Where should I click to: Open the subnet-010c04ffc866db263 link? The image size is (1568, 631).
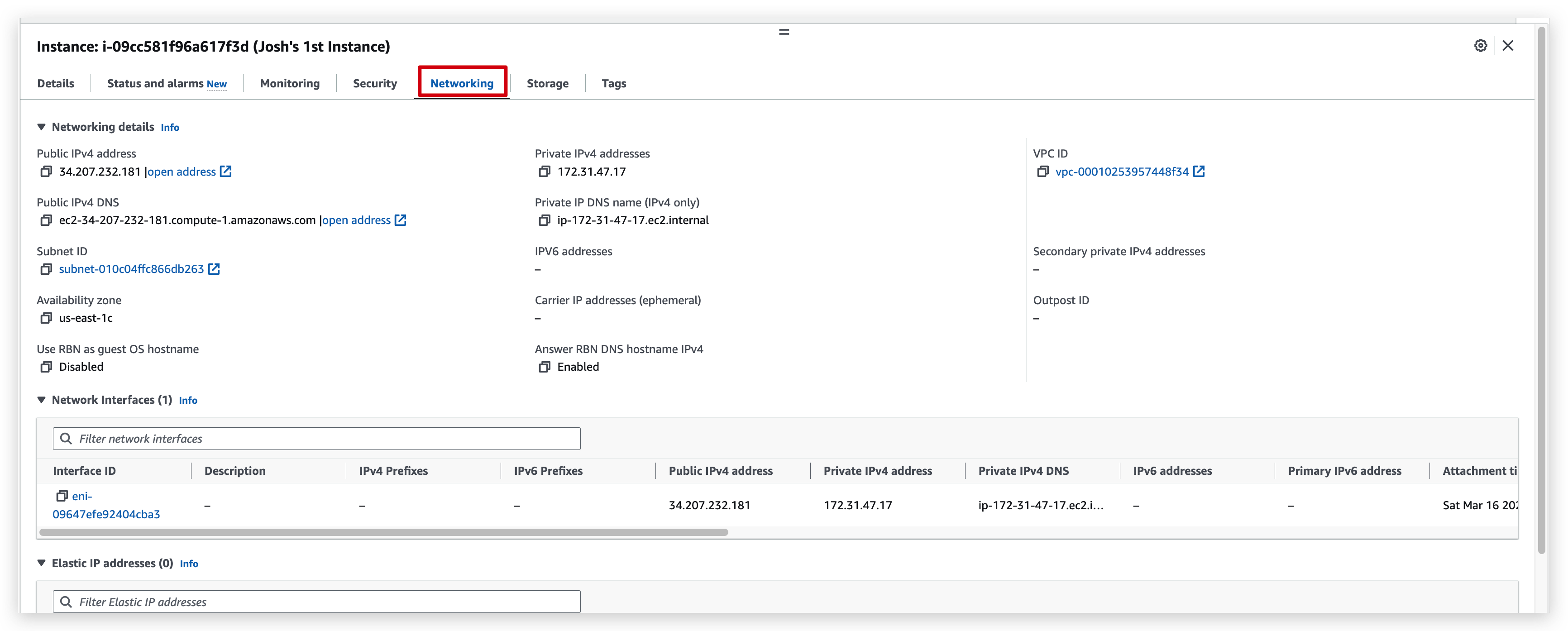pos(130,269)
